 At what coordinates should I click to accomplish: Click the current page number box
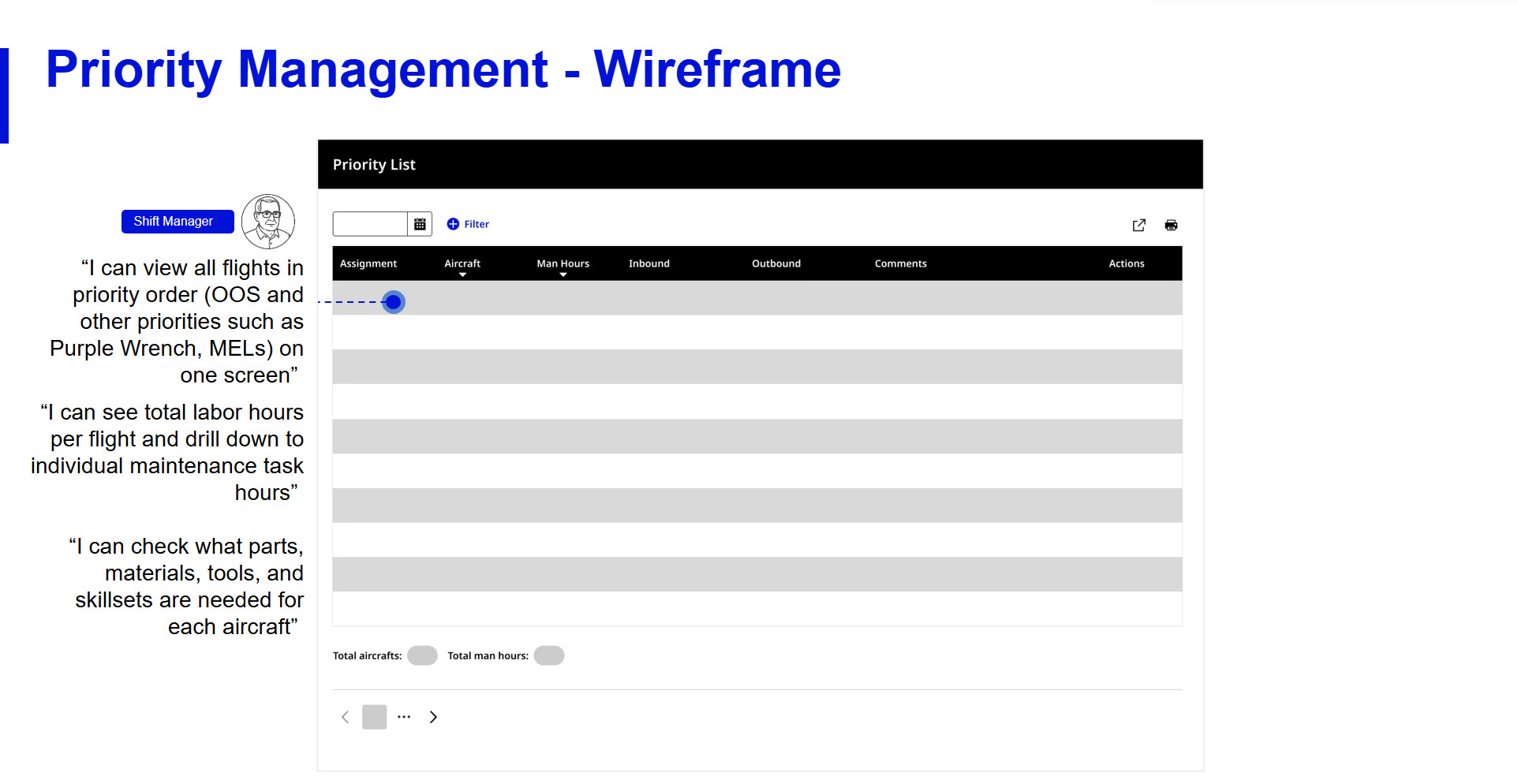tap(374, 716)
